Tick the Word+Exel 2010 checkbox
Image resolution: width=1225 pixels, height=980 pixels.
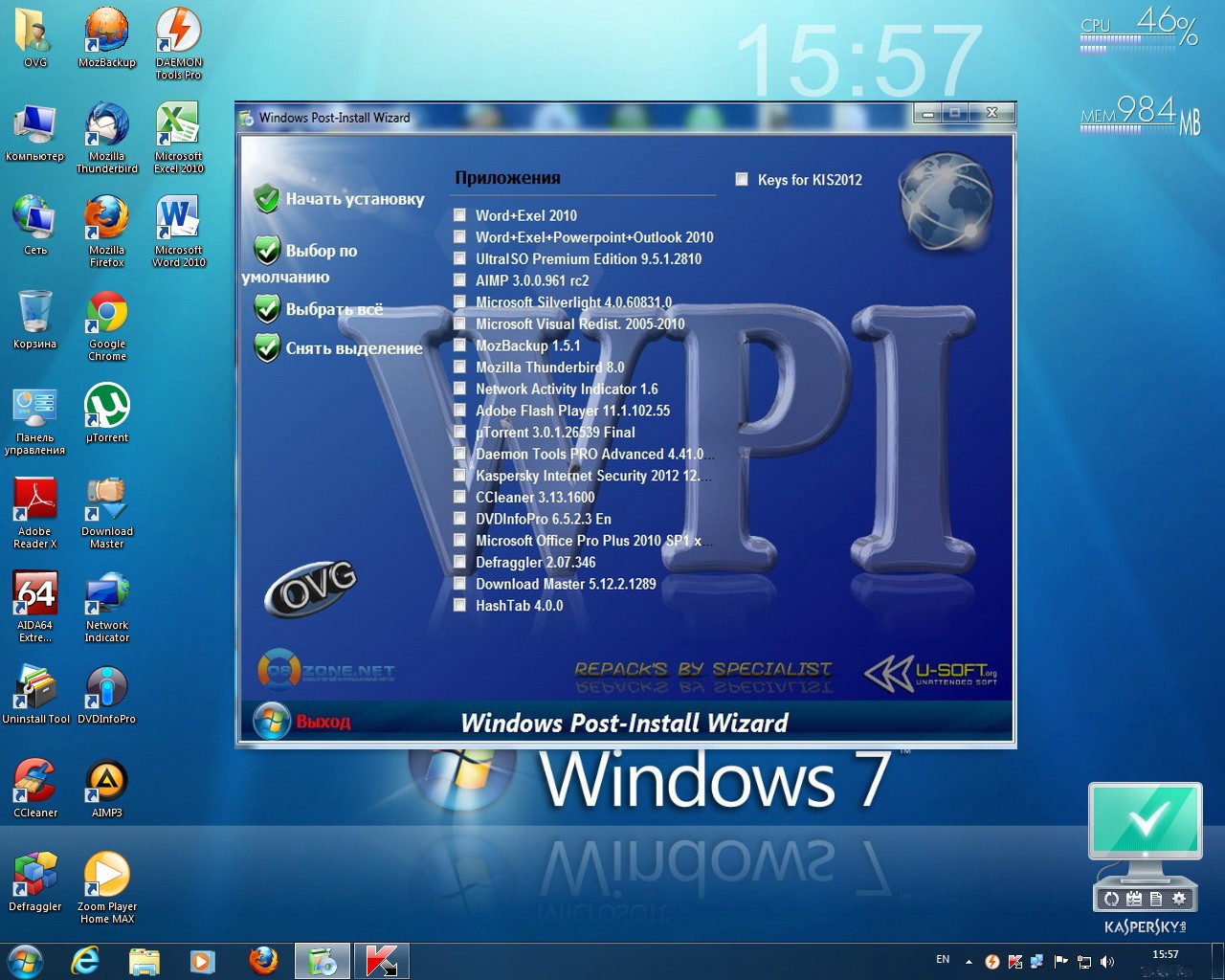tap(459, 215)
